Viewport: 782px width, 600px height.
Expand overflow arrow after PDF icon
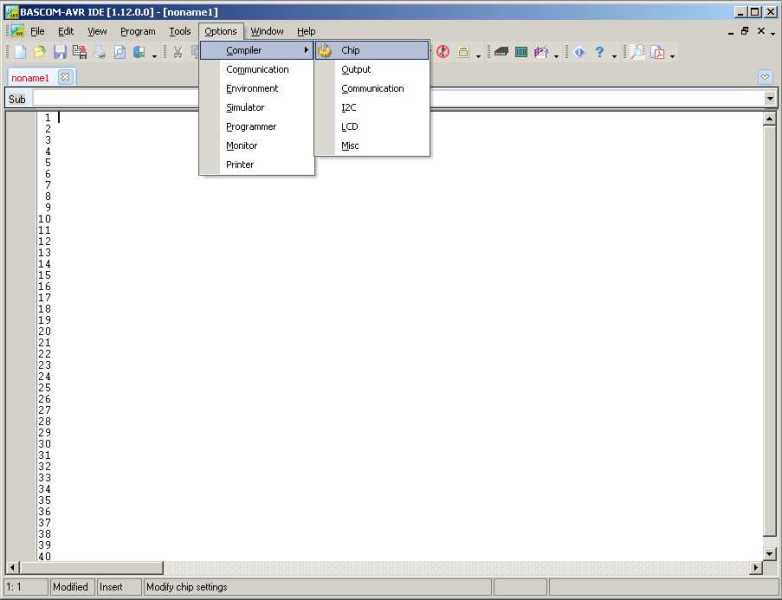tap(672, 55)
